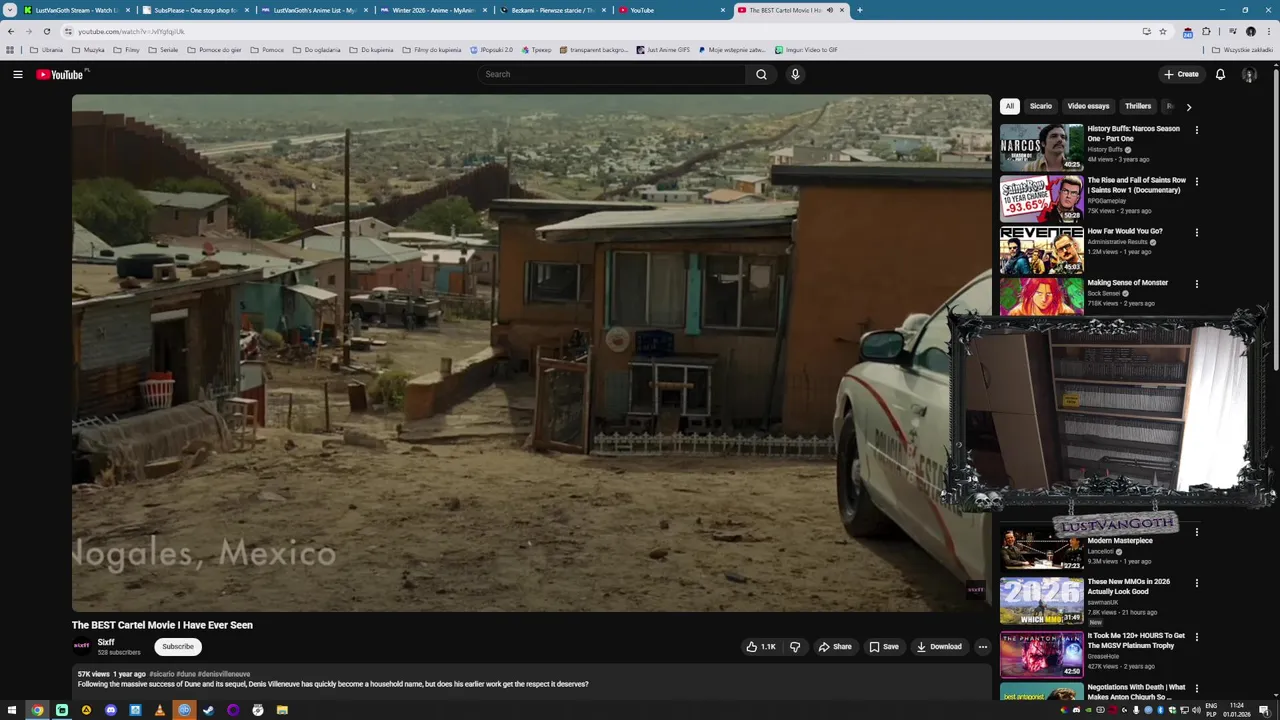Open options for Negotiations With Death video
Screen dimensions: 1280x720
coord(1196,689)
